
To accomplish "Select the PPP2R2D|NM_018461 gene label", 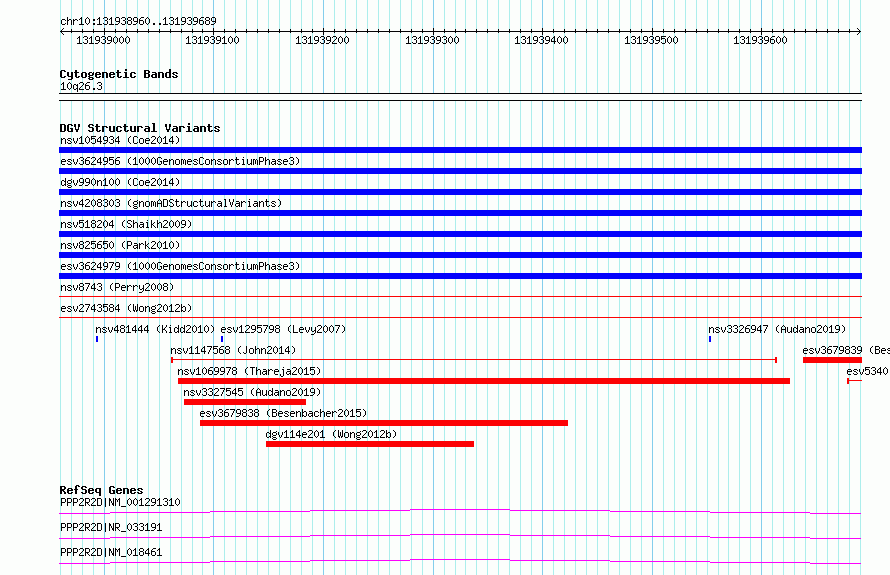I will click(111, 552).
